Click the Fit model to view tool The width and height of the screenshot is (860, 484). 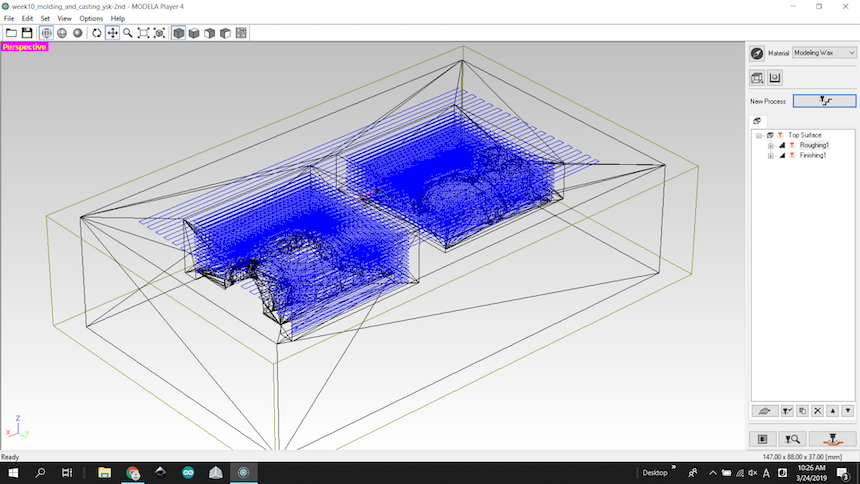pyautogui.click(x=159, y=33)
